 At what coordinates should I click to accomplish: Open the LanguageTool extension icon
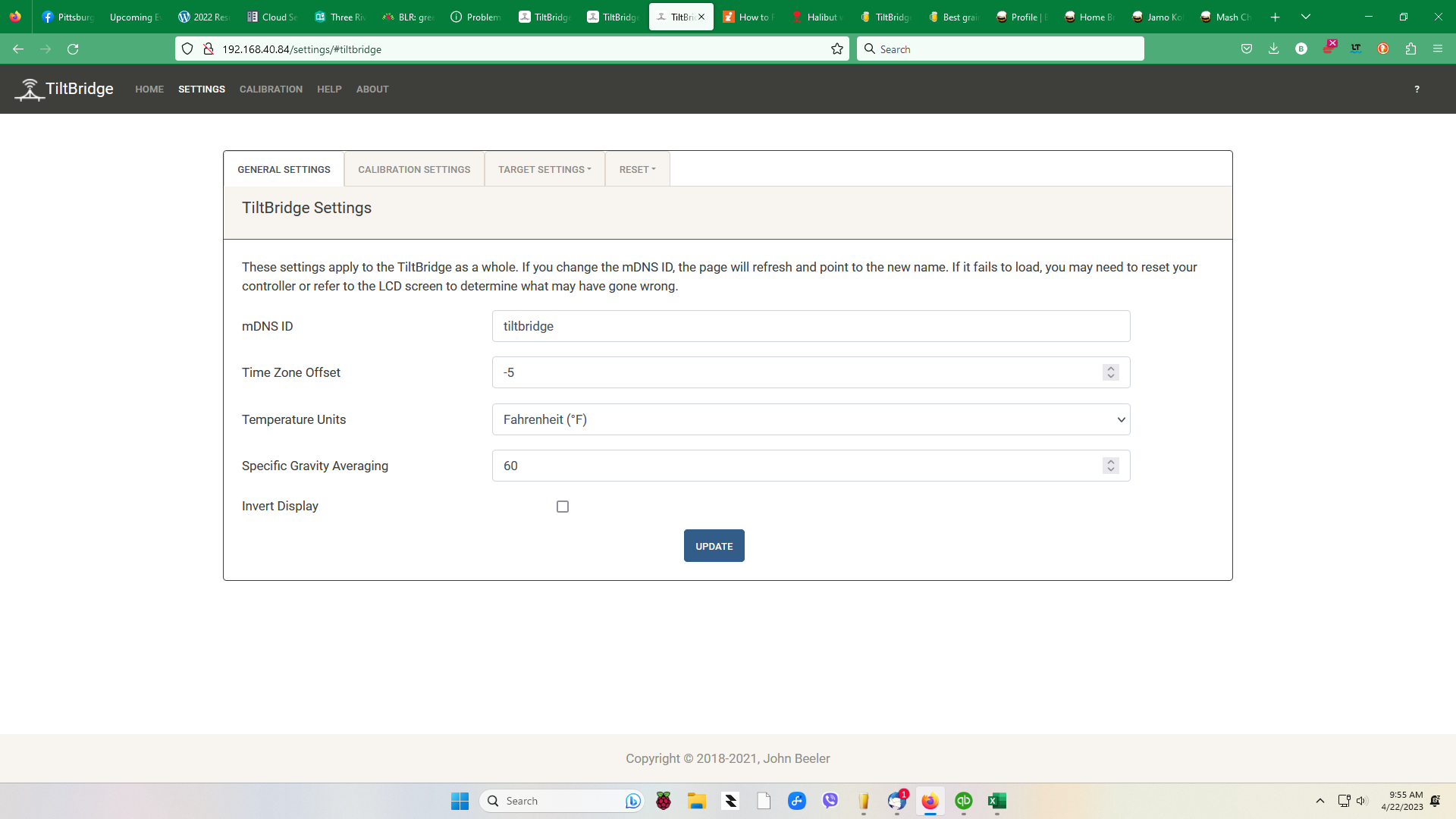point(1356,49)
